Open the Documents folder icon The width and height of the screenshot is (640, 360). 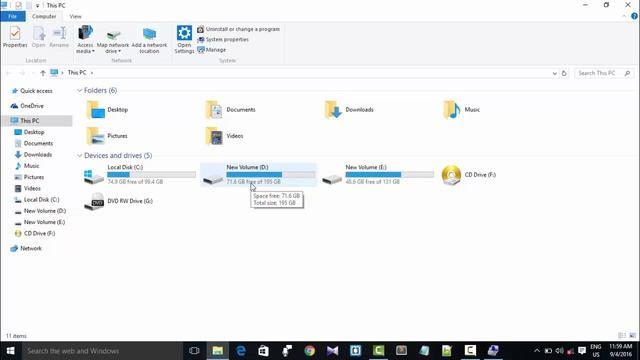(x=215, y=110)
